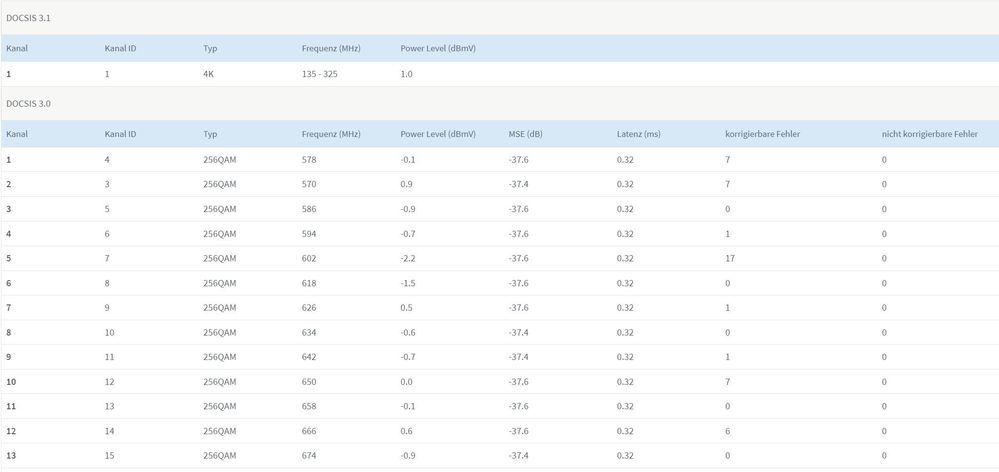Select the power level 0.9 cell
This screenshot has width=999, height=472.
click(x=406, y=184)
